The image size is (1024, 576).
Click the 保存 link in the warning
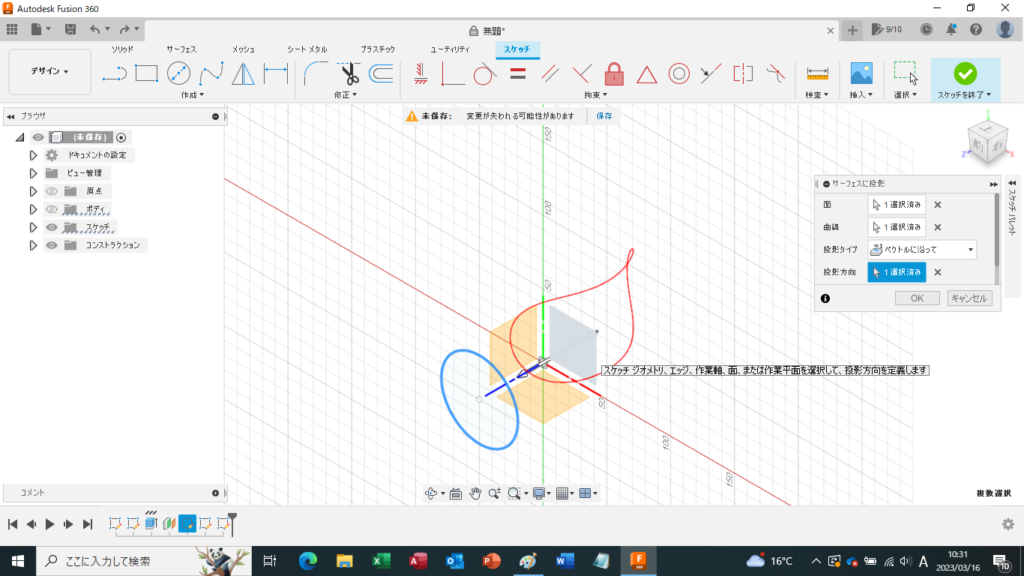[604, 116]
